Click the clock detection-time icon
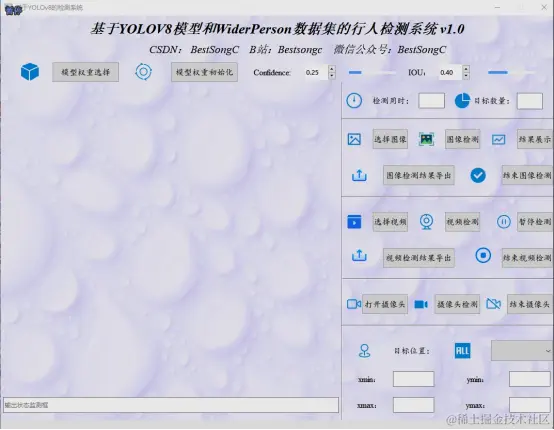Image resolution: width=554 pixels, height=430 pixels. (x=354, y=101)
